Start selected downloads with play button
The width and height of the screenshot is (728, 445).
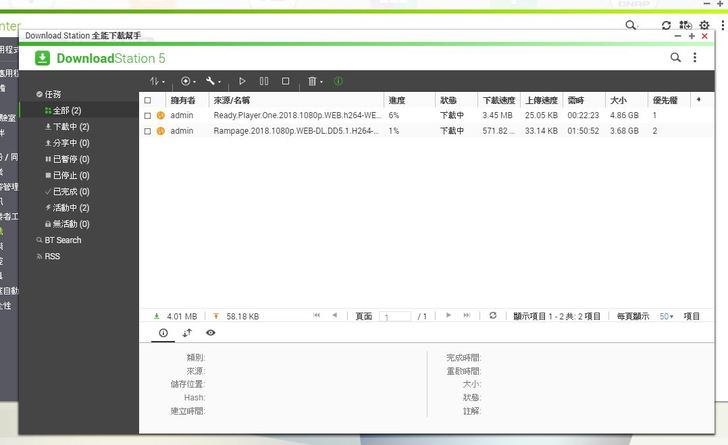click(242, 81)
